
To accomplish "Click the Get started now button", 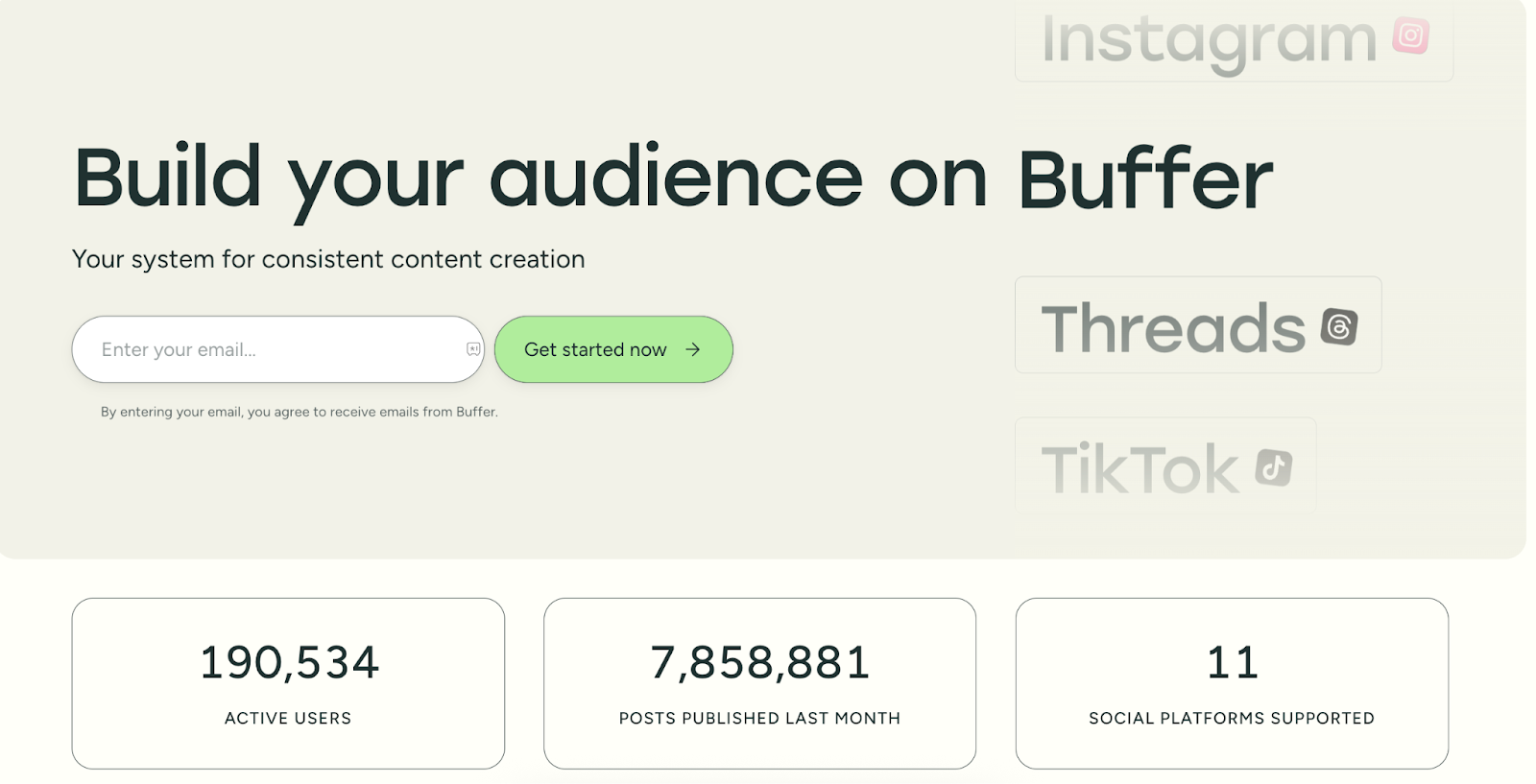I will tap(613, 349).
